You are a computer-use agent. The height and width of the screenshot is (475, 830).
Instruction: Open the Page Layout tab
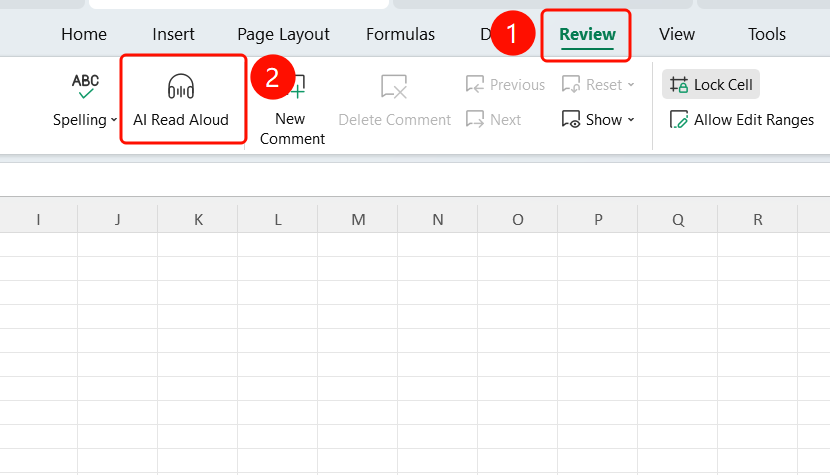click(x=283, y=34)
